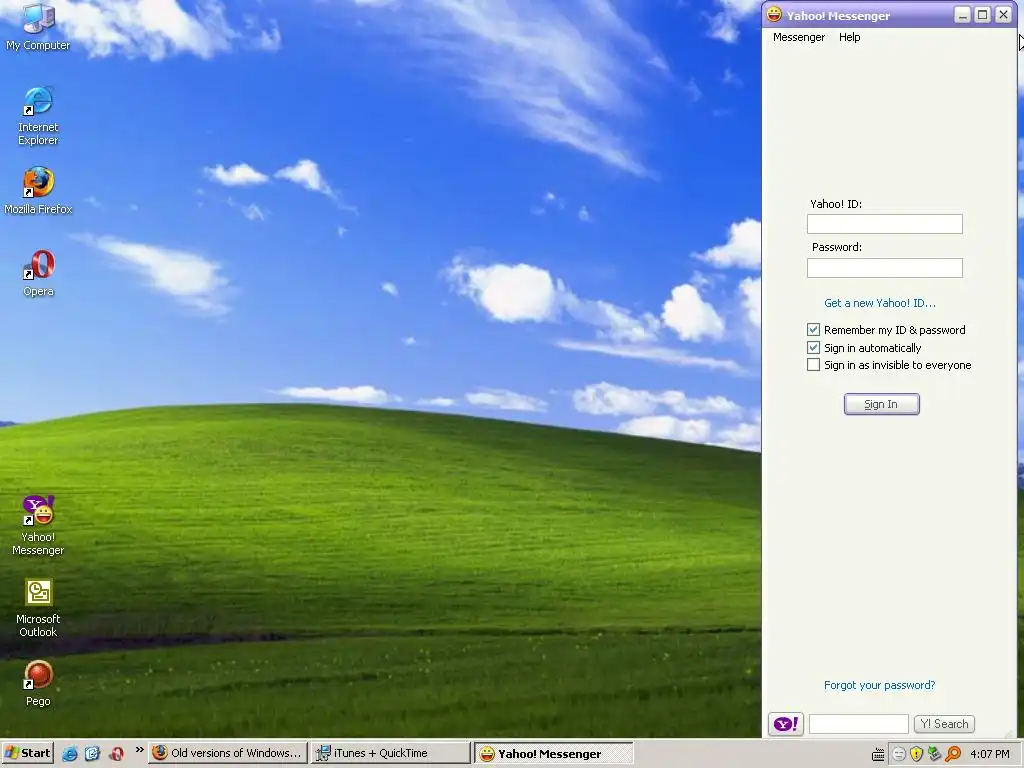Click the Yahoo search text box
This screenshot has height=768, width=1024.
tap(858, 724)
